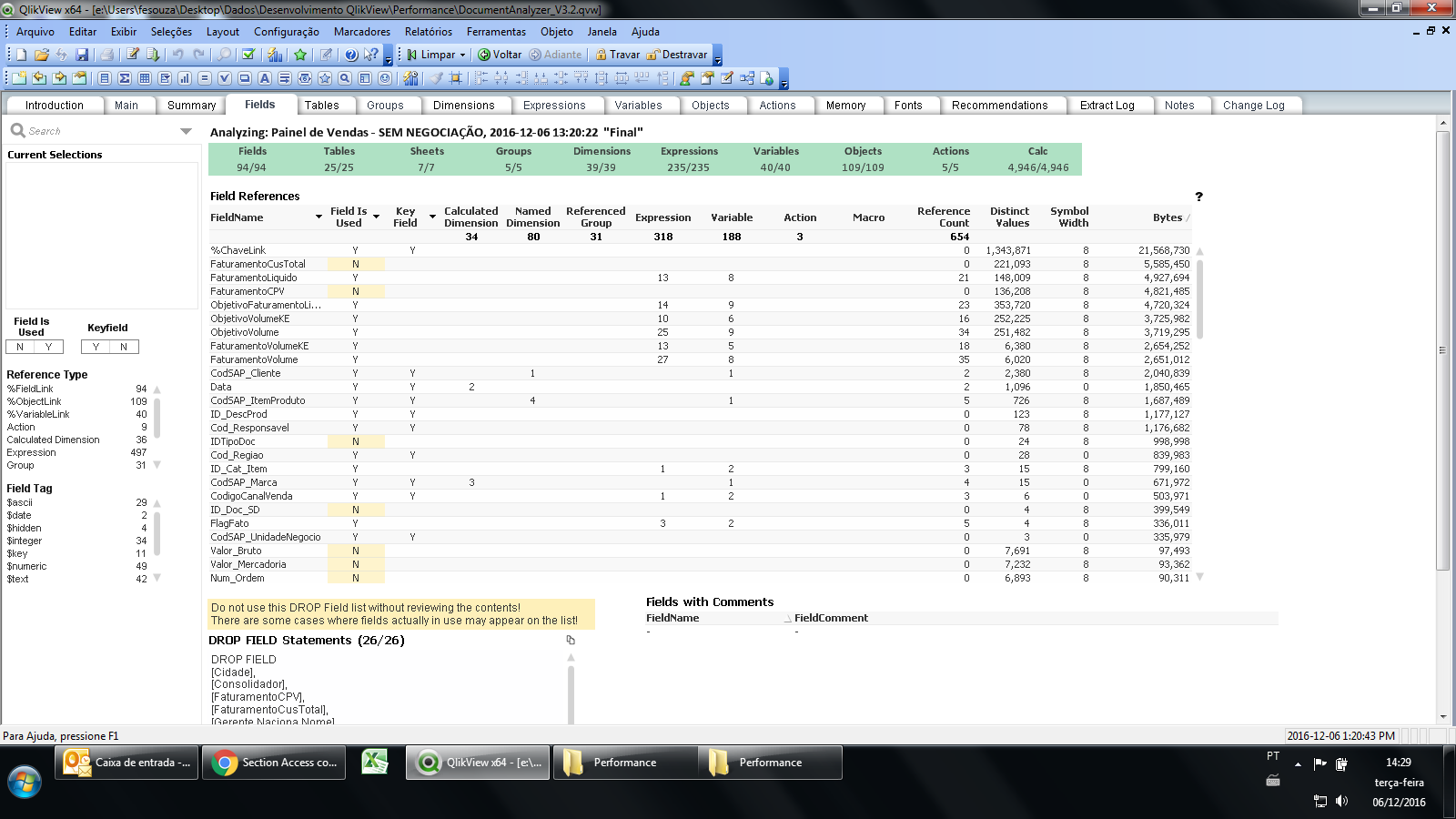Click the question mark help on Field References

click(1198, 197)
